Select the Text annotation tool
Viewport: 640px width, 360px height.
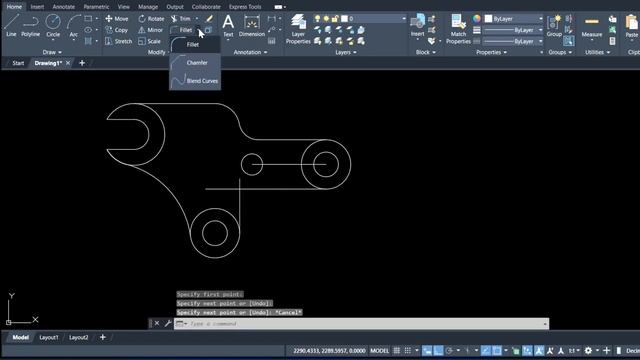point(228,25)
